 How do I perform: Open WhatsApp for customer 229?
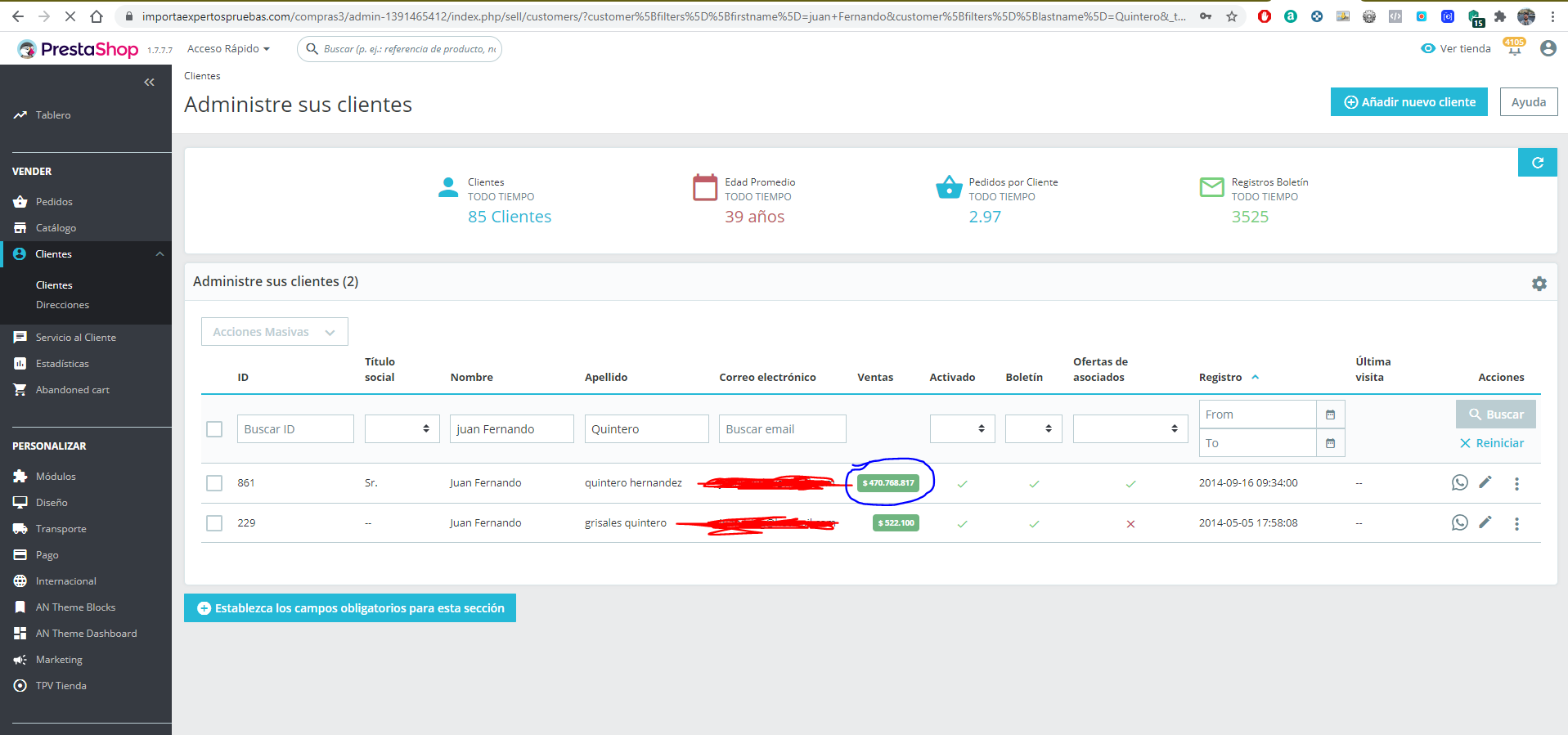click(x=1460, y=522)
